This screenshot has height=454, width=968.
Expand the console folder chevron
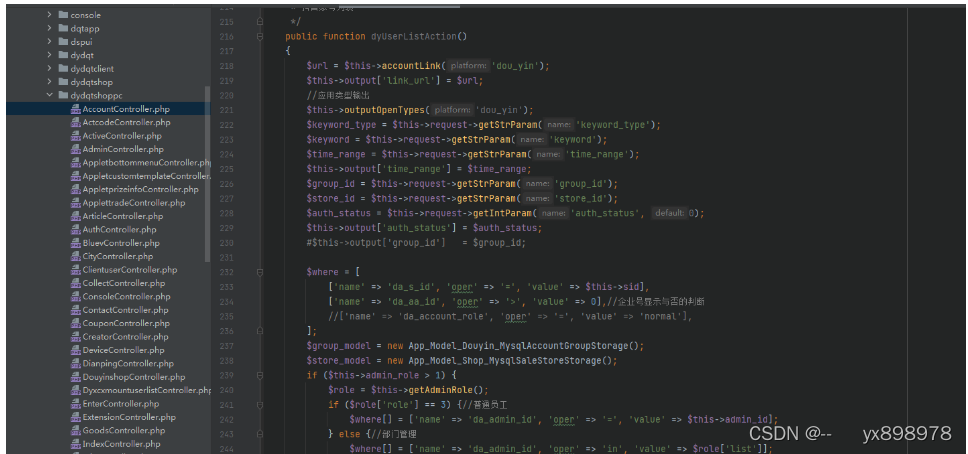coord(49,15)
